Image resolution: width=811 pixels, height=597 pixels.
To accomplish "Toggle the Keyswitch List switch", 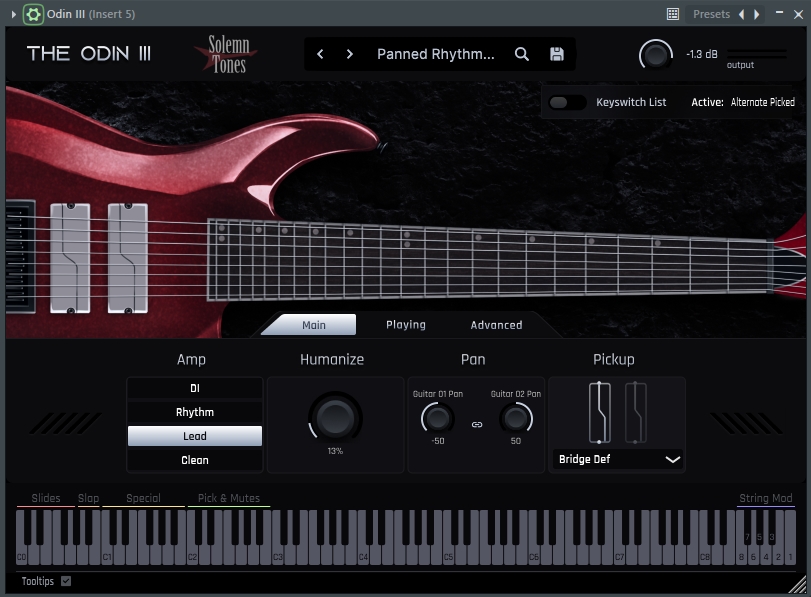I will [566, 102].
